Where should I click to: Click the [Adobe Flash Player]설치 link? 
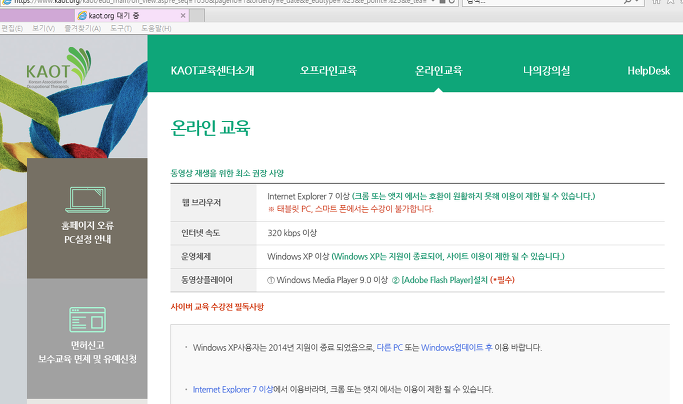pos(444,280)
